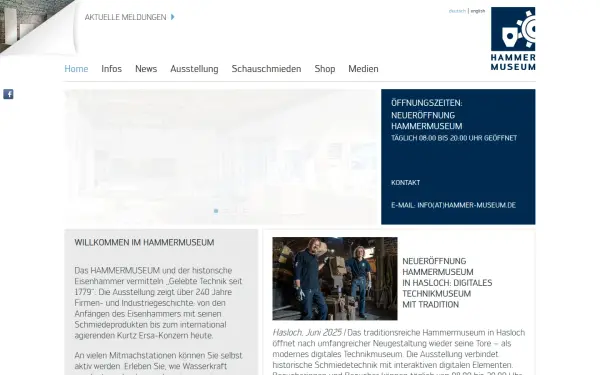Screen dimensions: 600x375
Task: Click the Öffnungszeiten heading
Action: (427, 103)
